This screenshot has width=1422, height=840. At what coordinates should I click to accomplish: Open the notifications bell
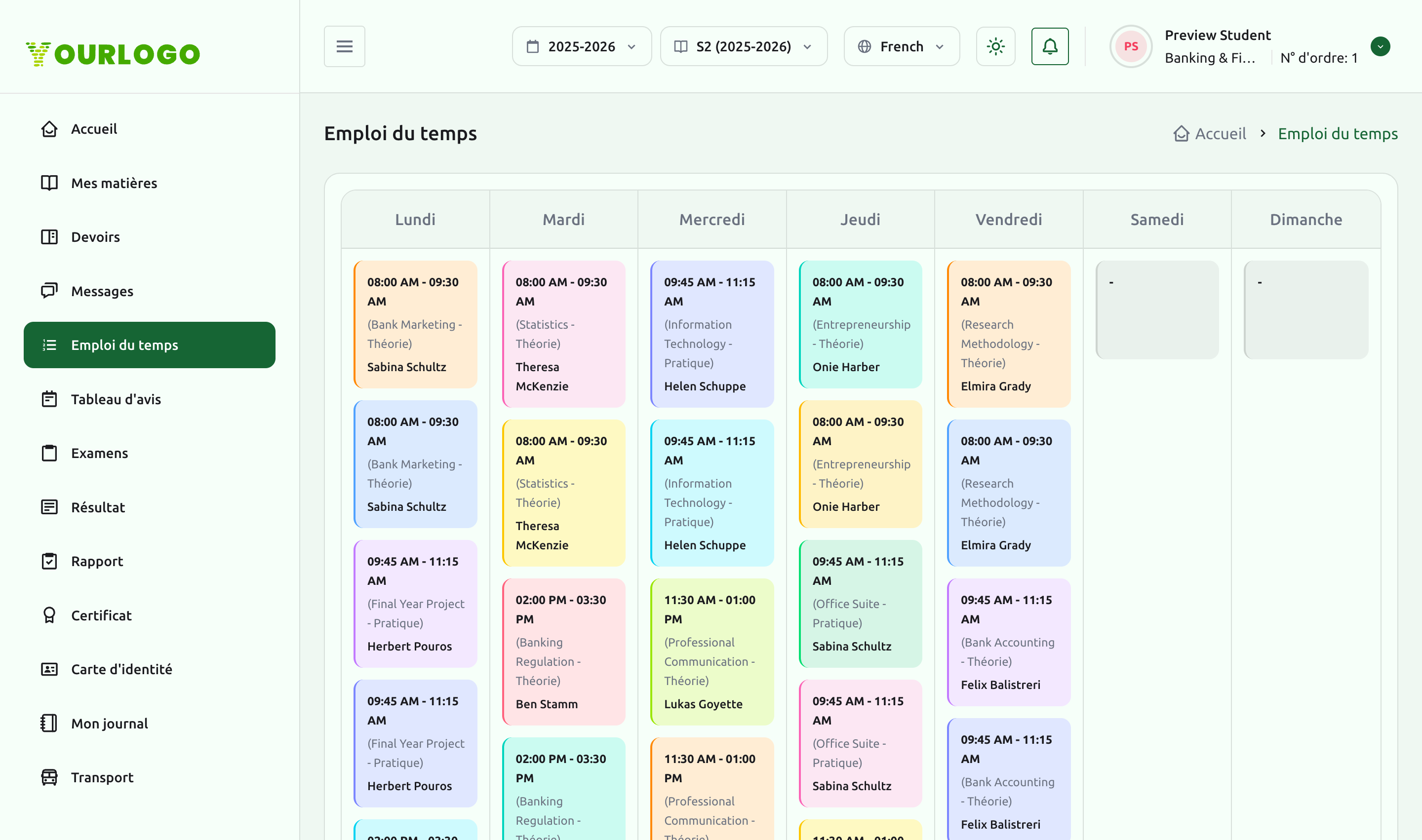1050,46
